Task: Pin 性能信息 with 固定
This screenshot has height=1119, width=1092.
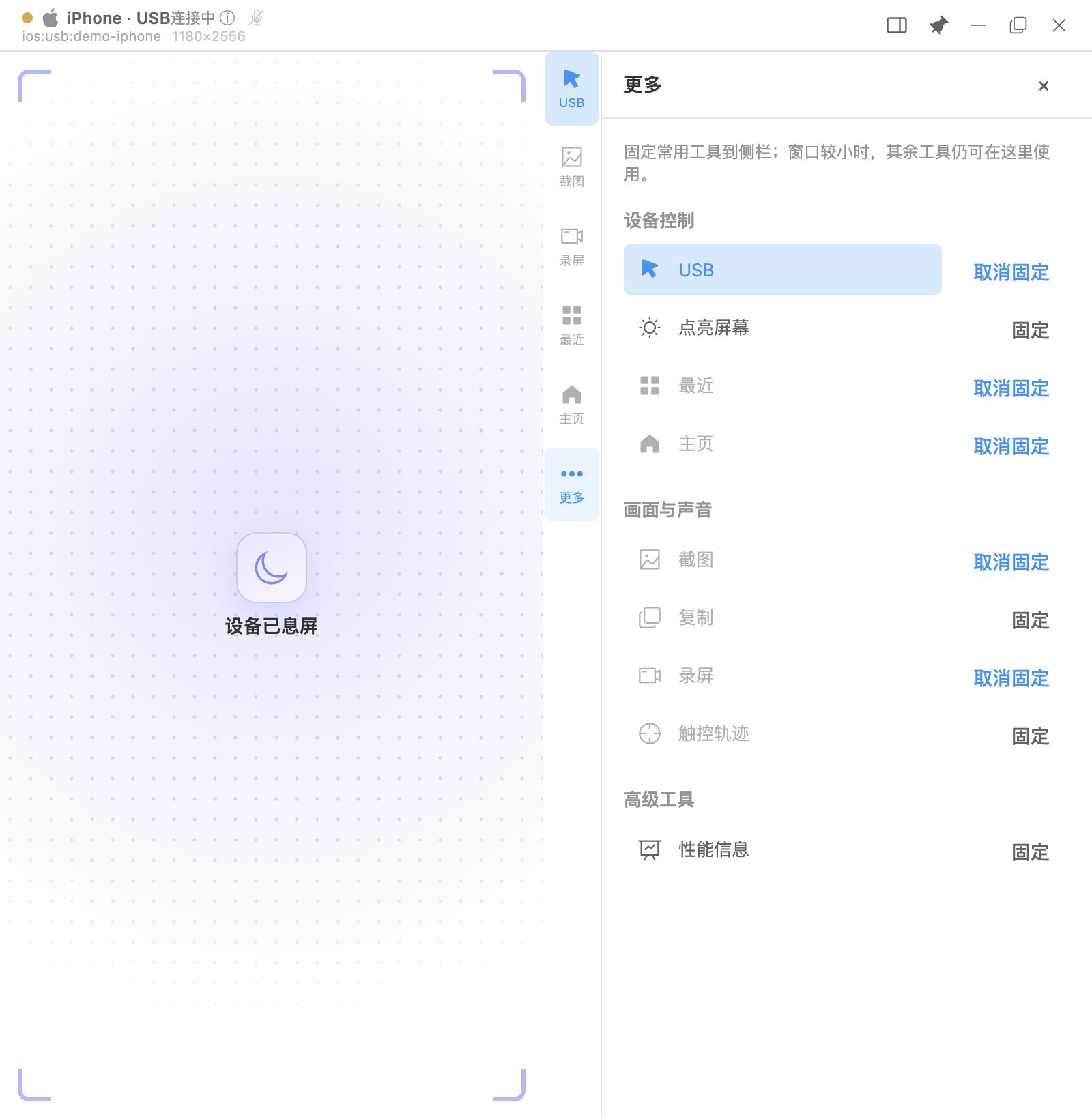Action: click(x=1031, y=852)
